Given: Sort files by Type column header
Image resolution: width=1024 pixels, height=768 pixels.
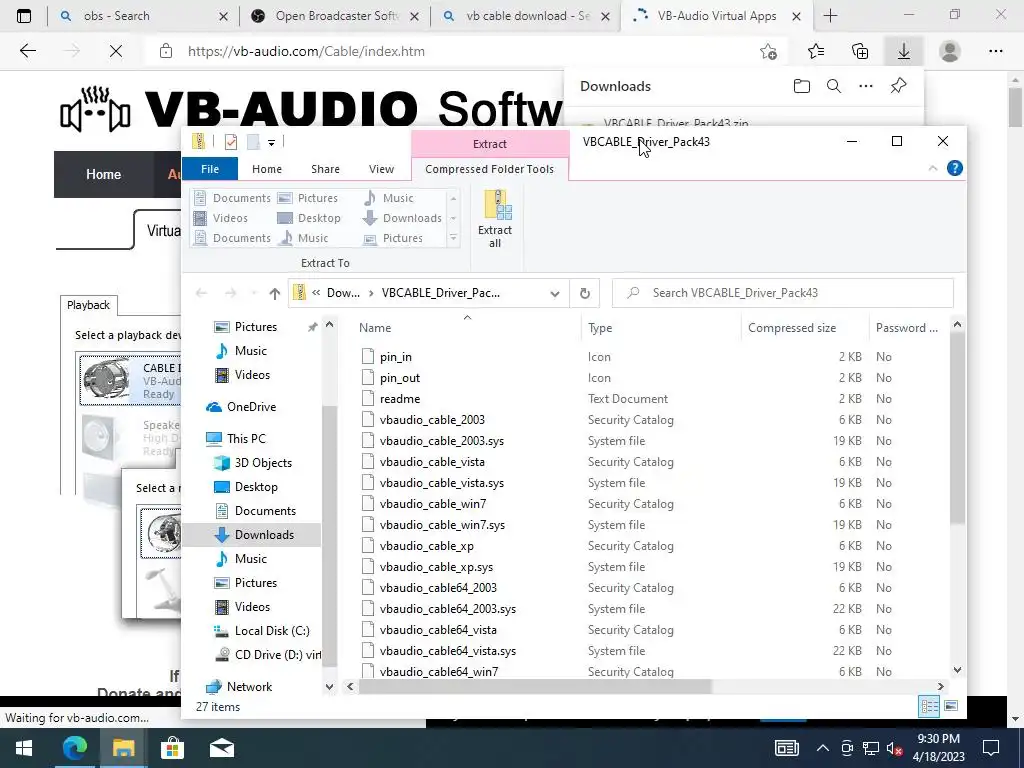Looking at the screenshot, I should (600, 328).
